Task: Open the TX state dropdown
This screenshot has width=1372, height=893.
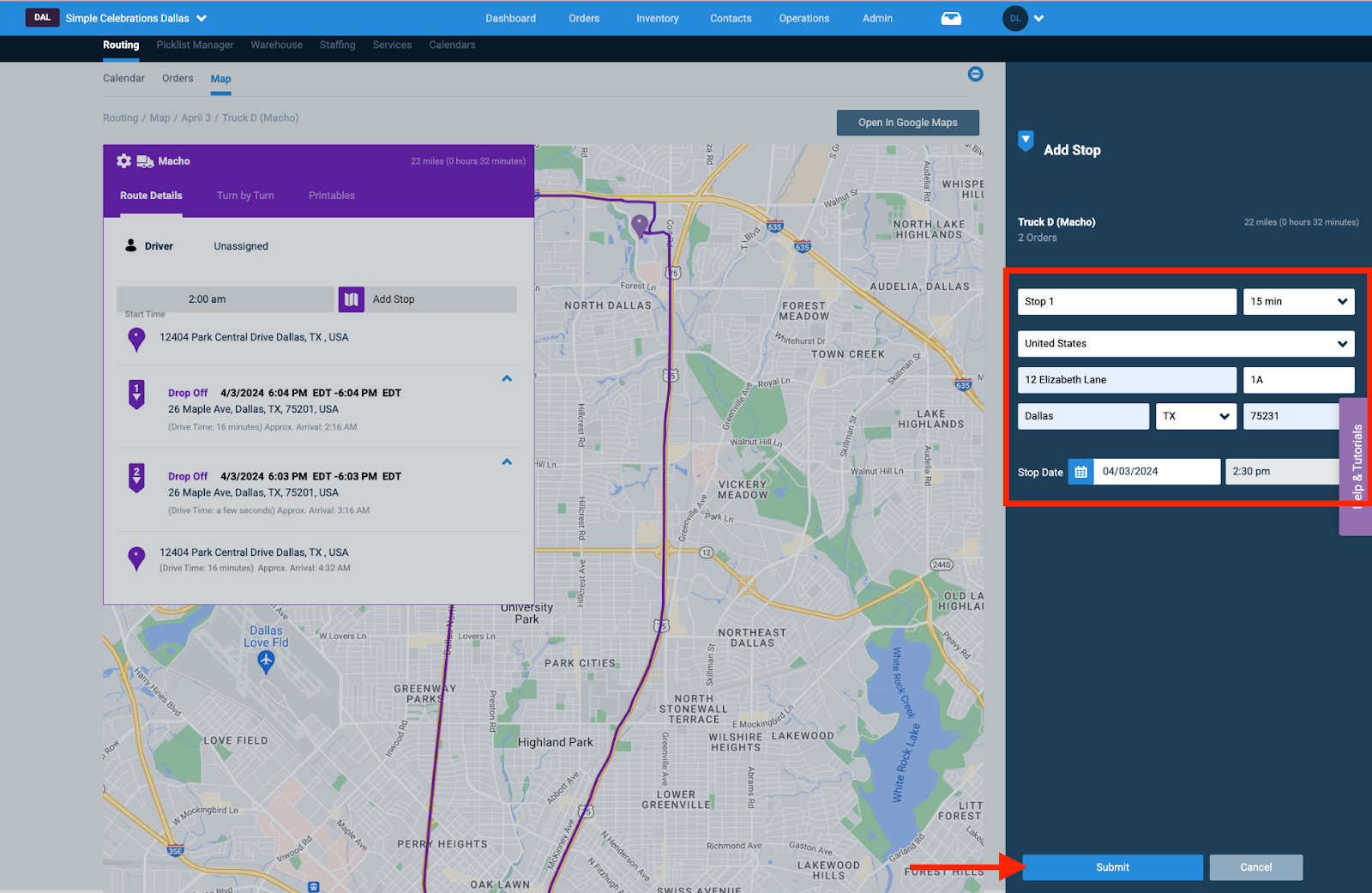Action: (1195, 416)
